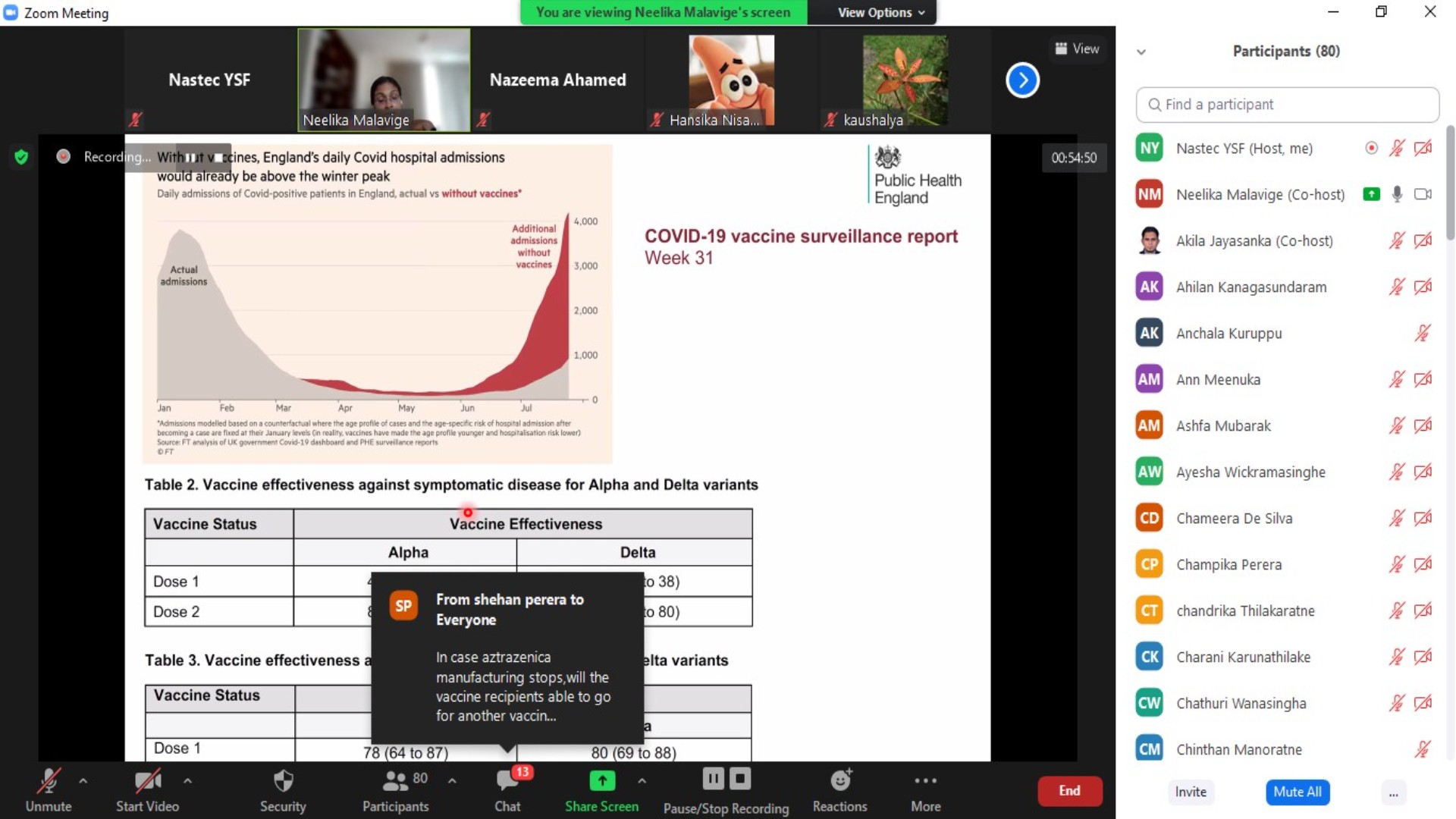
Task: Stop recording via top-left recording indicator
Action: (x=218, y=158)
